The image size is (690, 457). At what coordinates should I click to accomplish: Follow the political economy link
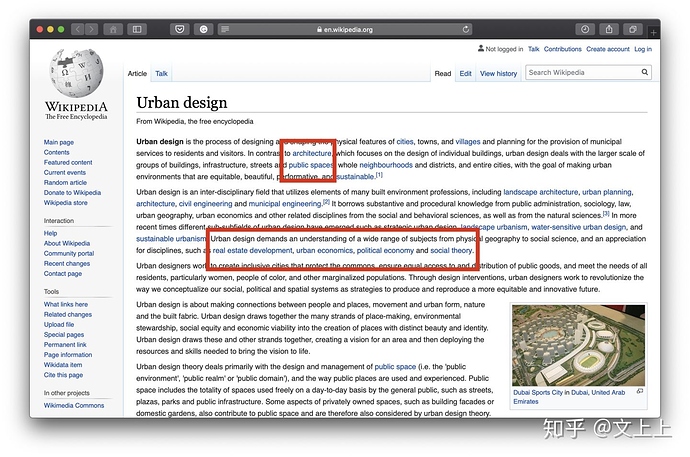(385, 250)
